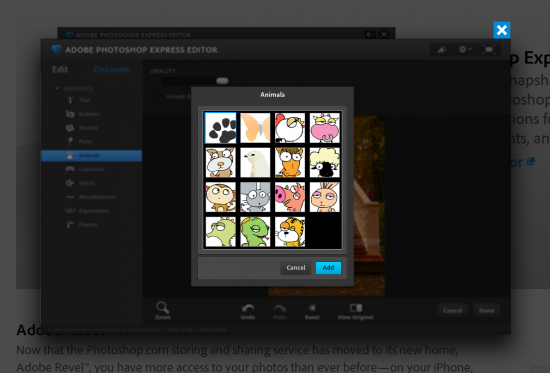Reset the image edits
This screenshot has width=550, height=373.
312,311
